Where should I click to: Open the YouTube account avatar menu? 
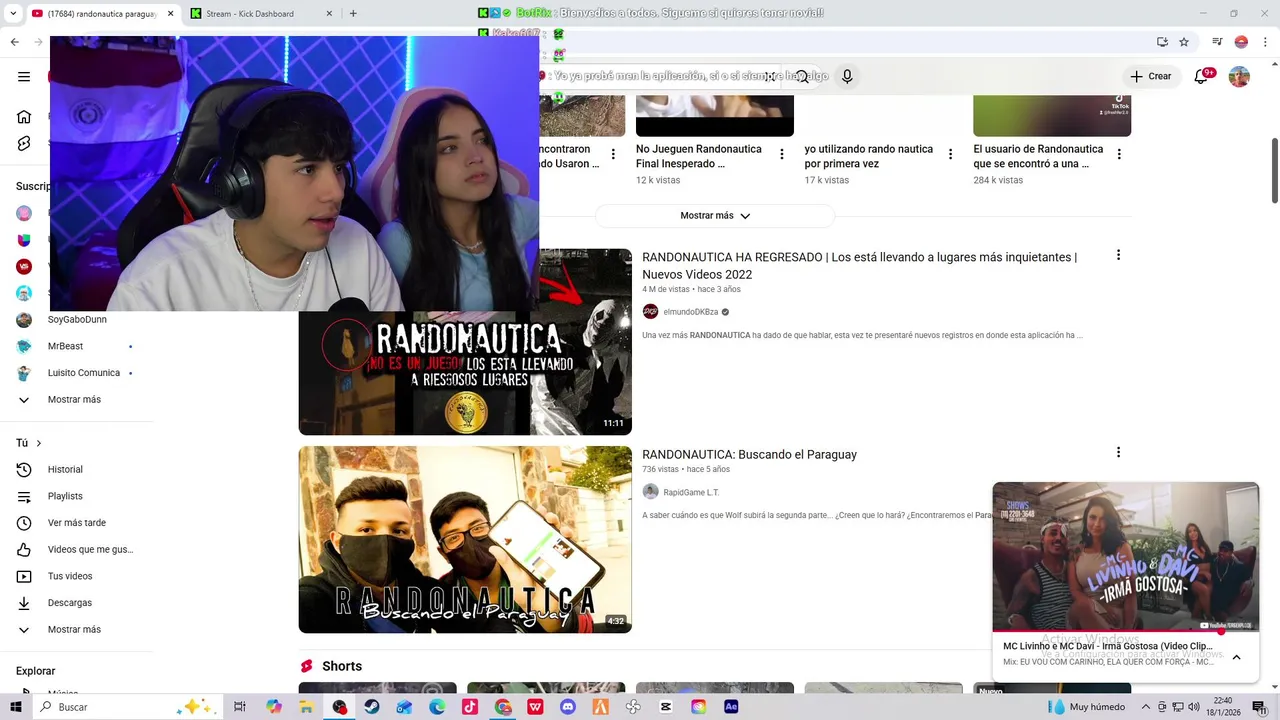(x=1239, y=77)
